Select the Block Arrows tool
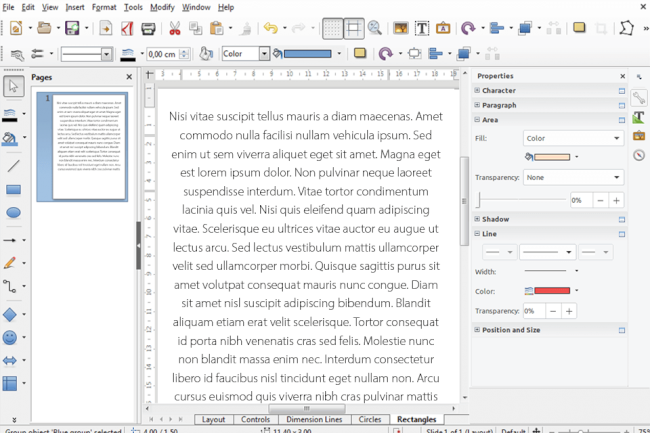650x433 pixels. [x=10, y=360]
